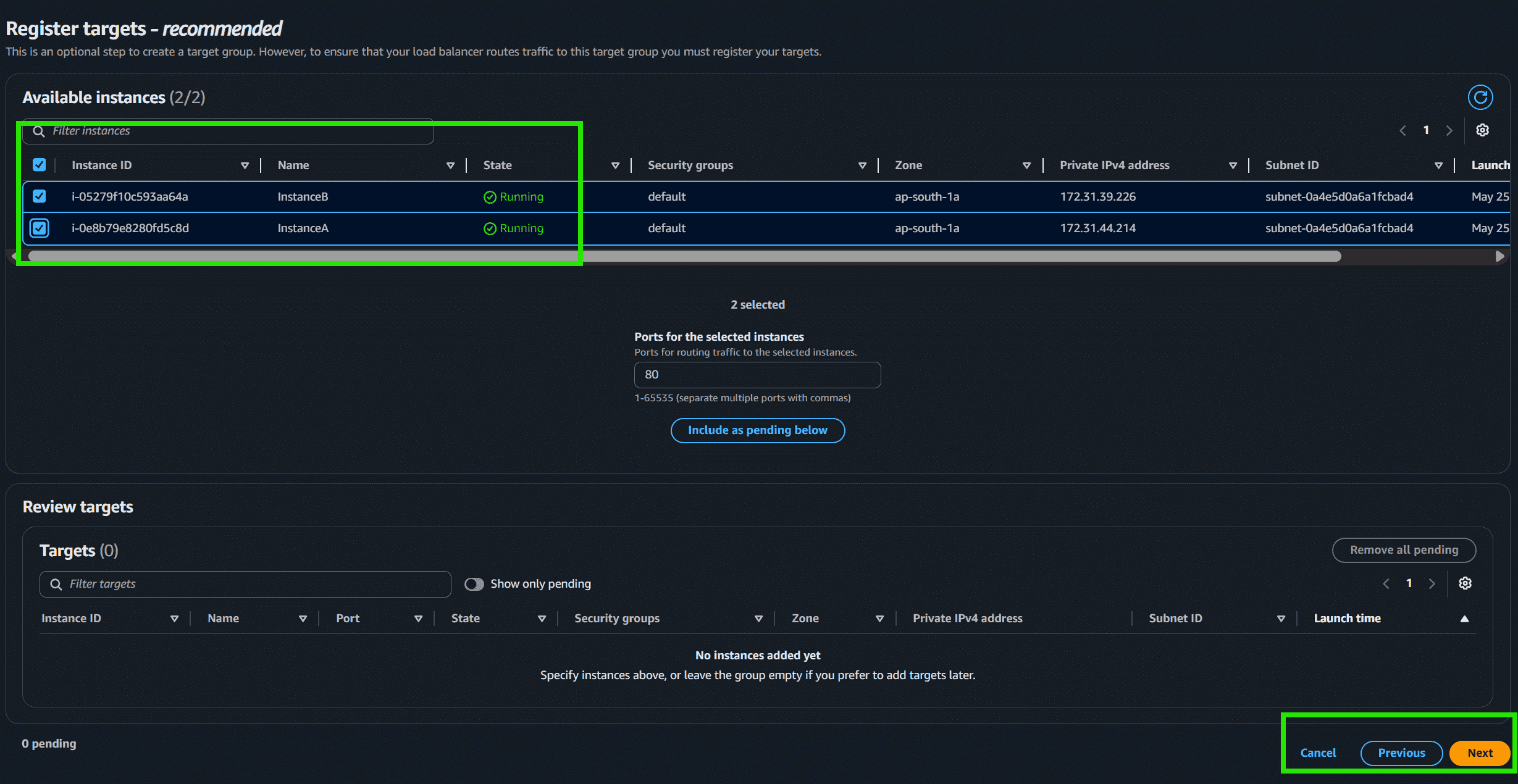This screenshot has height=784, width=1518.
Task: Sort available instances by Instance ID
Action: pos(245,165)
